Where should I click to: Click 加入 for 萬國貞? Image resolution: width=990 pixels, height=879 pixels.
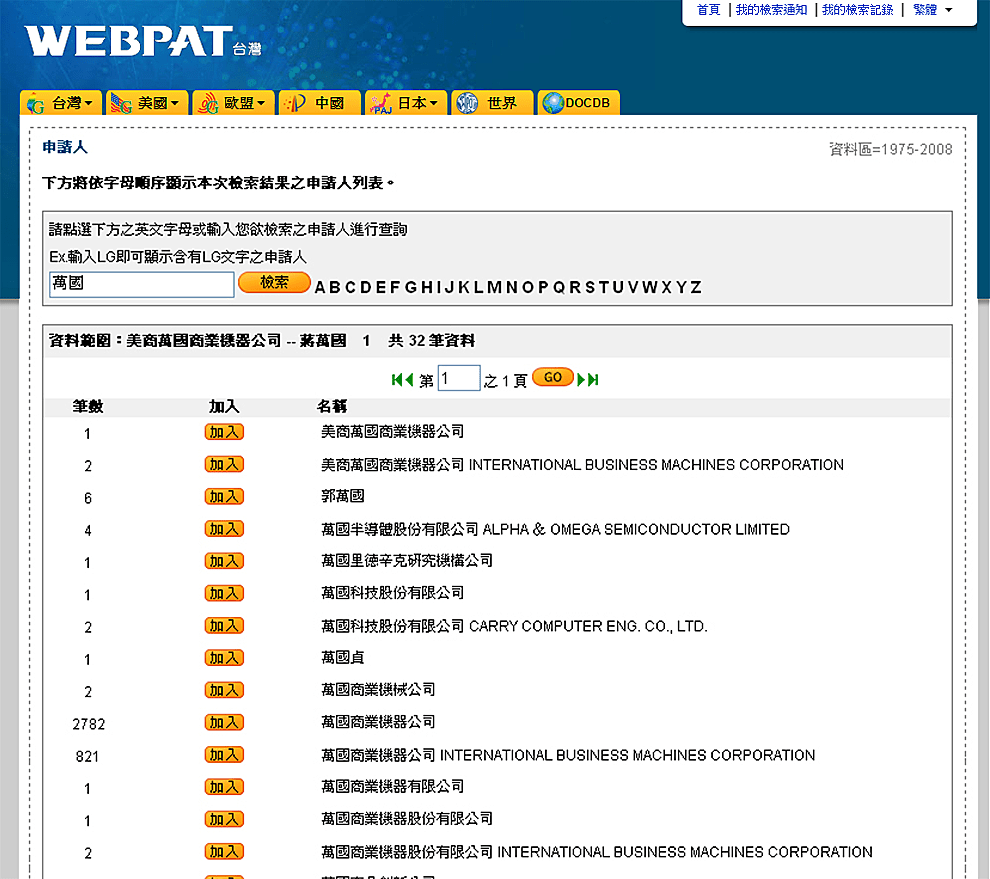click(x=224, y=658)
